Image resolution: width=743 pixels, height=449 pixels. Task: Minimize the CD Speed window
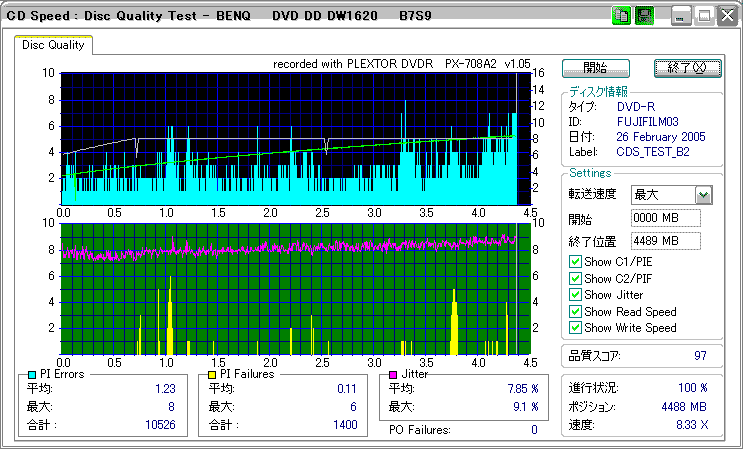coord(682,16)
